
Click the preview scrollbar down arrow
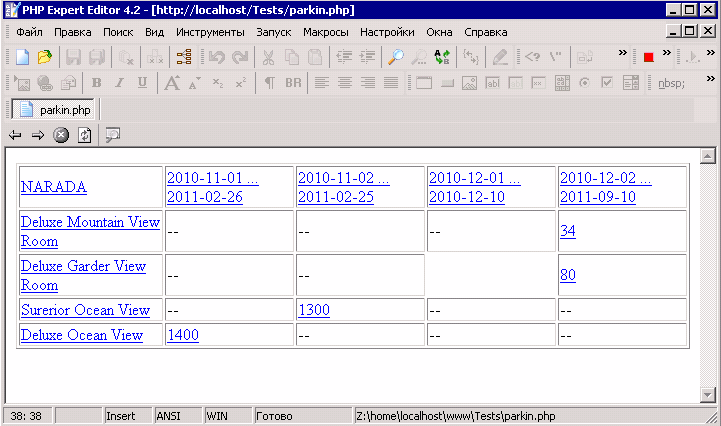click(707, 394)
